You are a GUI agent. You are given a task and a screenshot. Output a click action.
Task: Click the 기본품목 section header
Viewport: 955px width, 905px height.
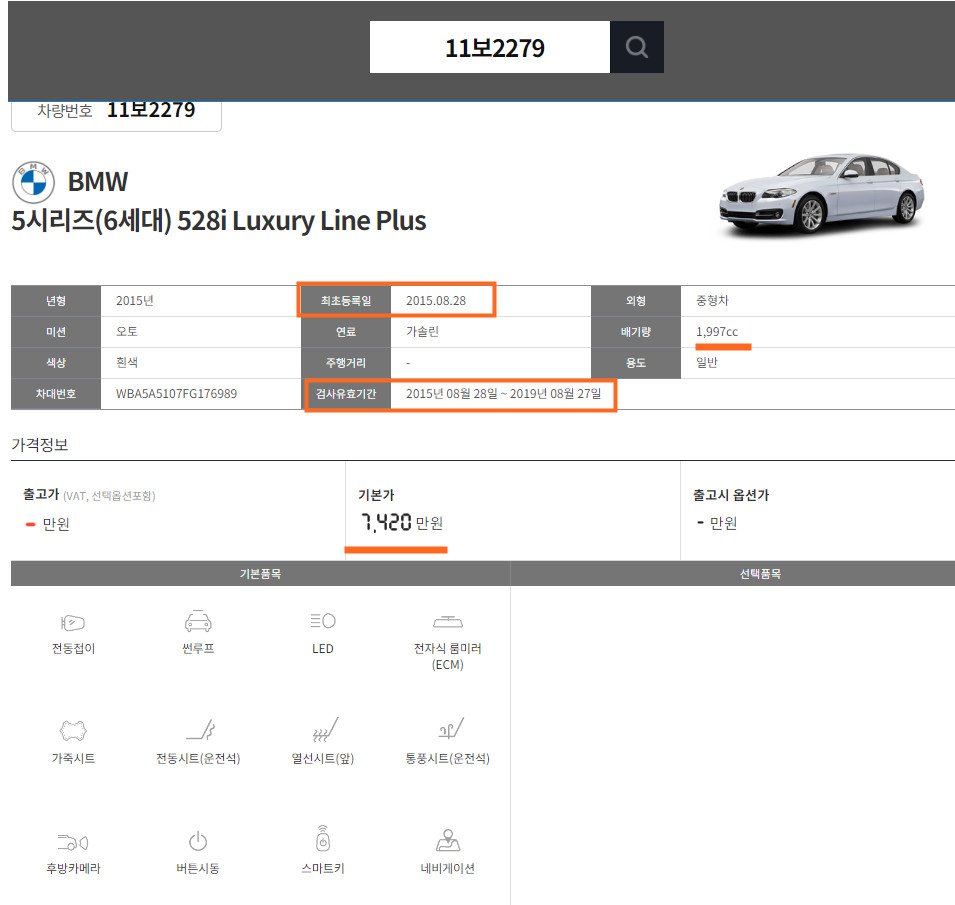point(260,574)
